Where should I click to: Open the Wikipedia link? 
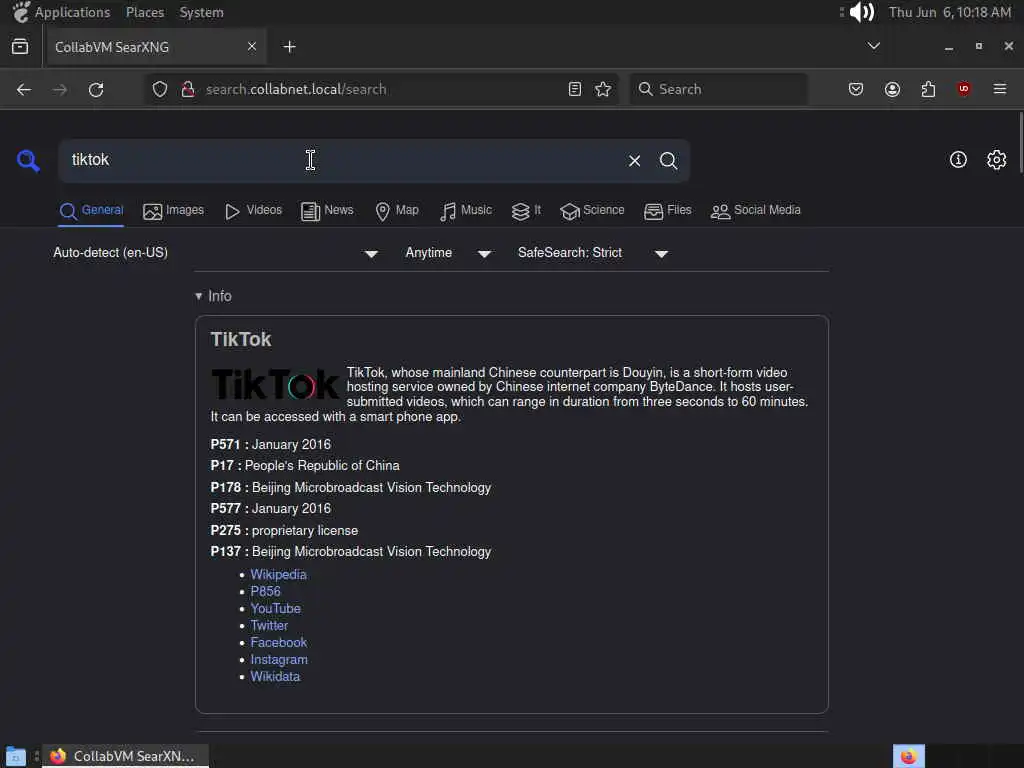278,574
